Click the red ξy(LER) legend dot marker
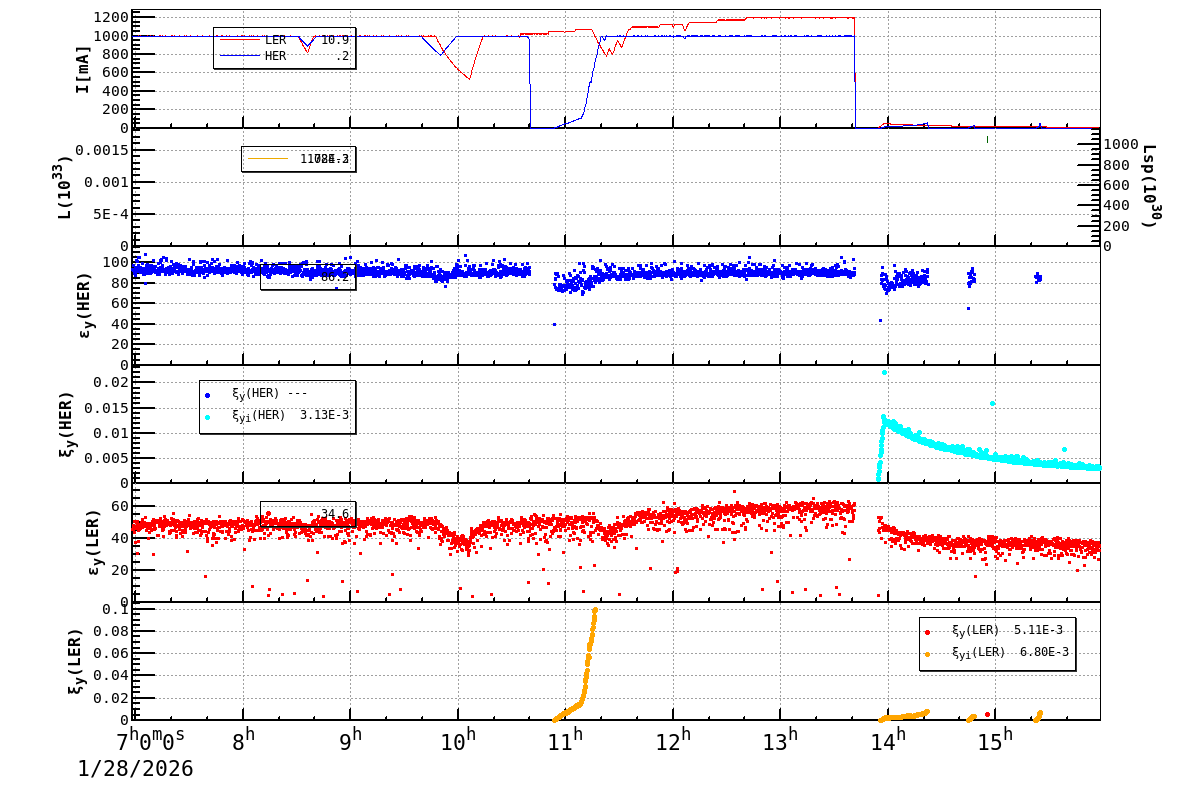The width and height of the screenshot is (1200, 798). [x=927, y=632]
